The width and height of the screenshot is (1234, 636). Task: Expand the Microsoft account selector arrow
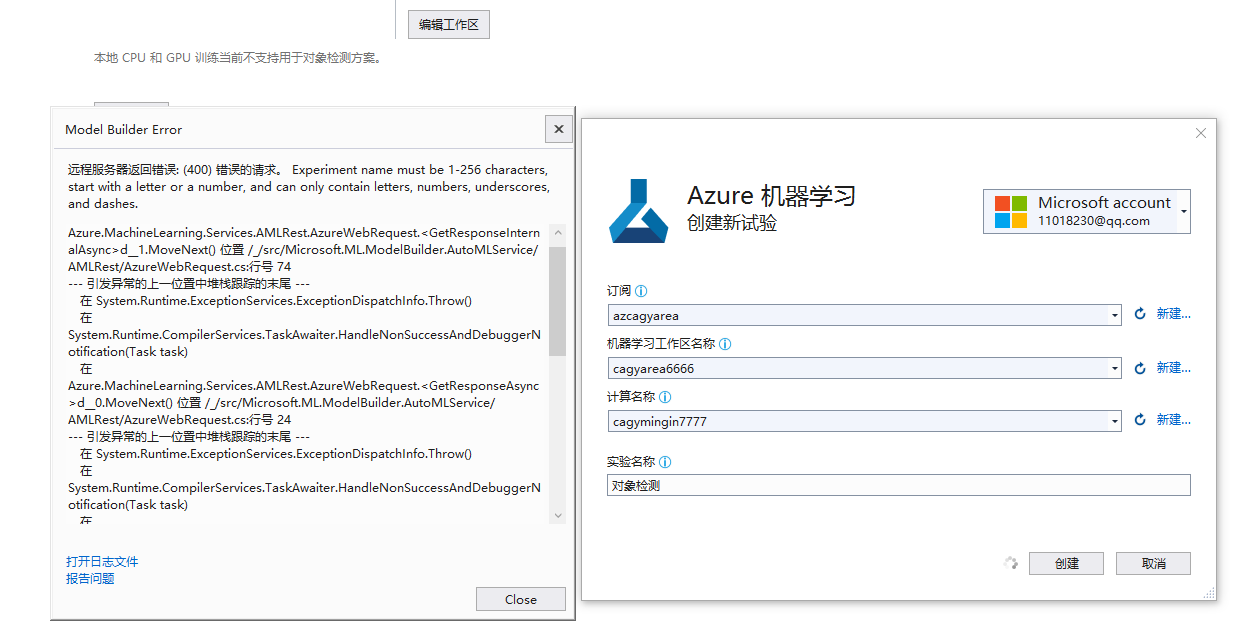[1184, 211]
